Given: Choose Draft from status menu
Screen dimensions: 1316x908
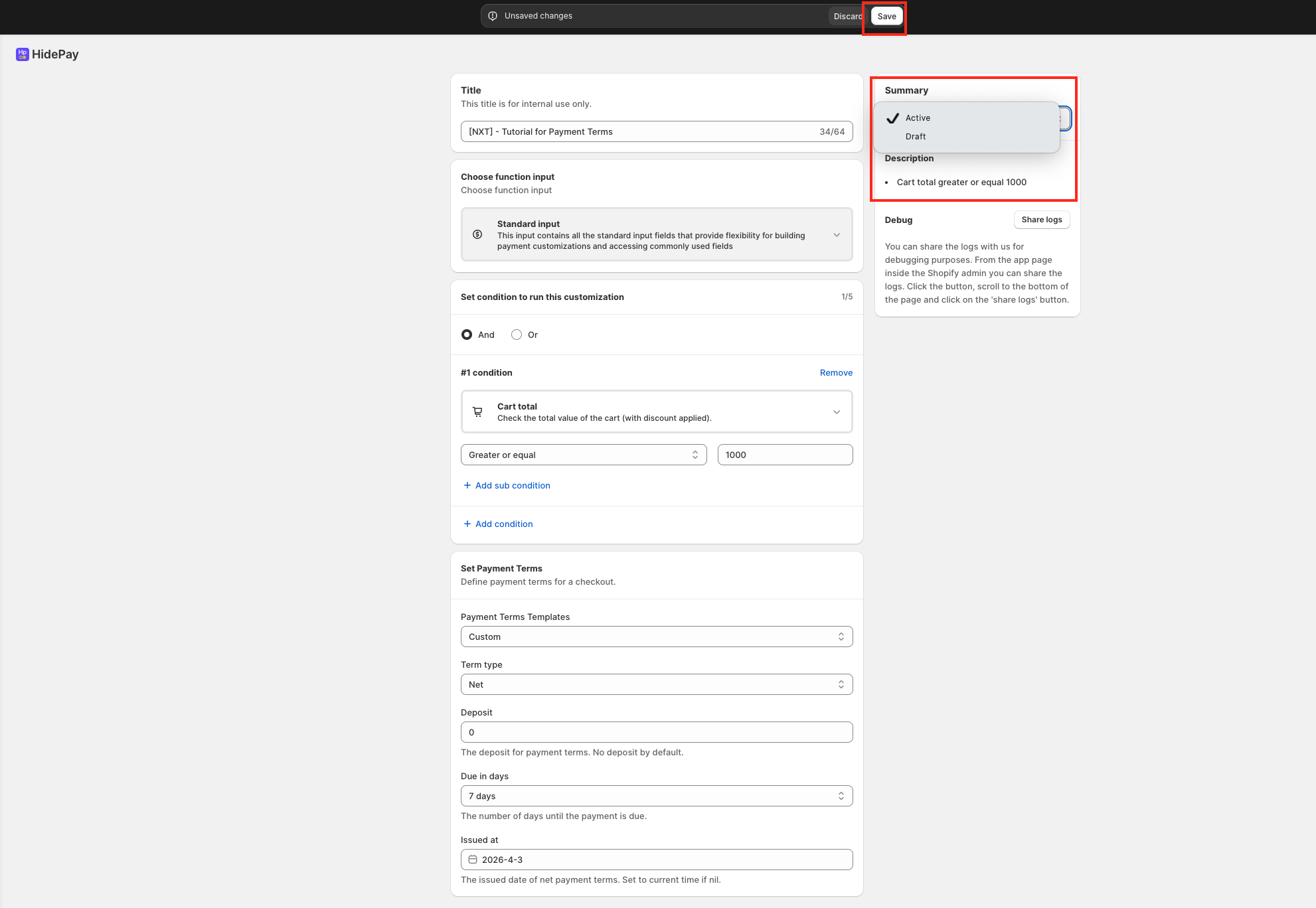Looking at the screenshot, I should click(916, 137).
